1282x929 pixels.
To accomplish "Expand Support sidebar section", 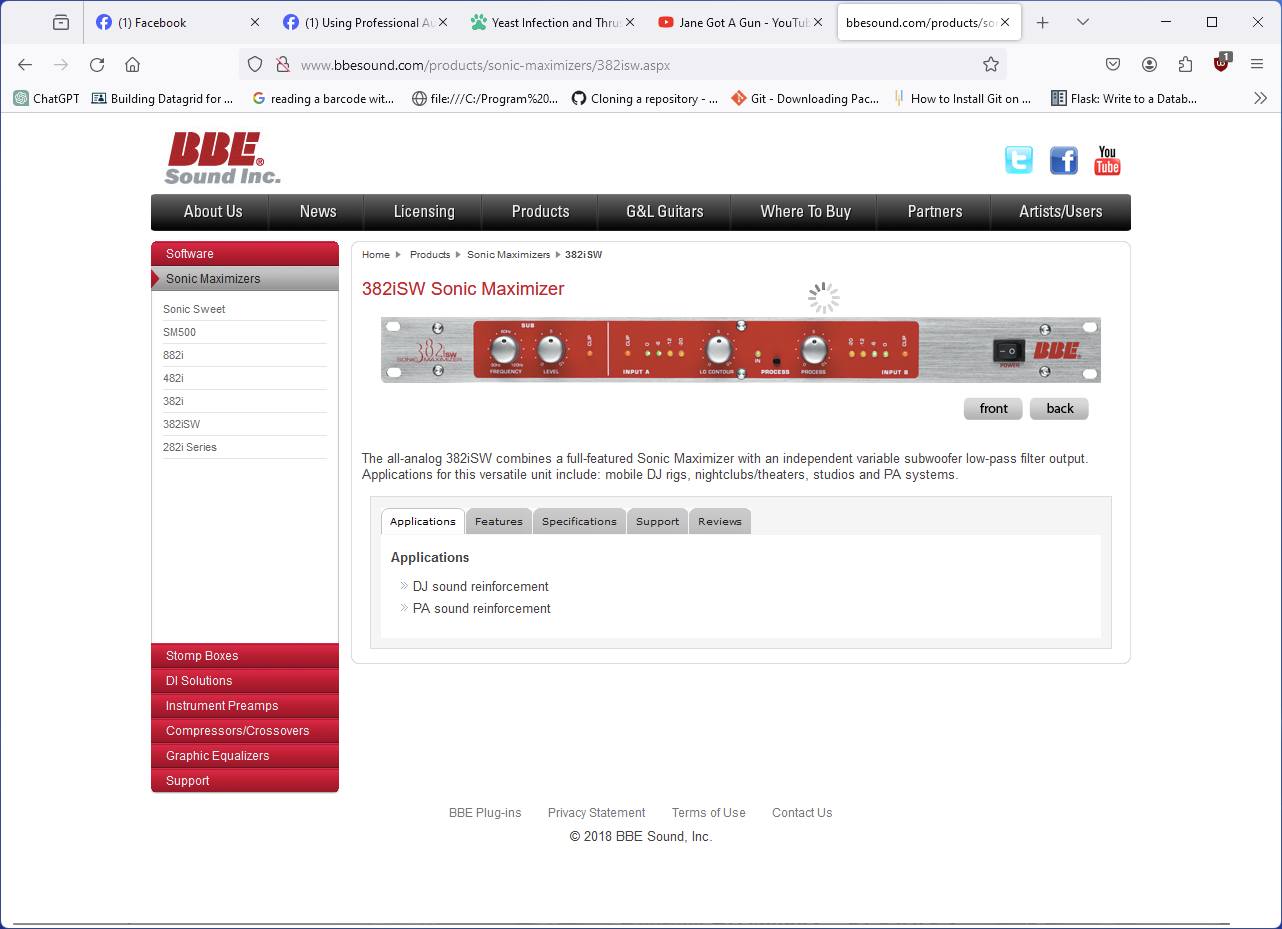I will [x=245, y=780].
